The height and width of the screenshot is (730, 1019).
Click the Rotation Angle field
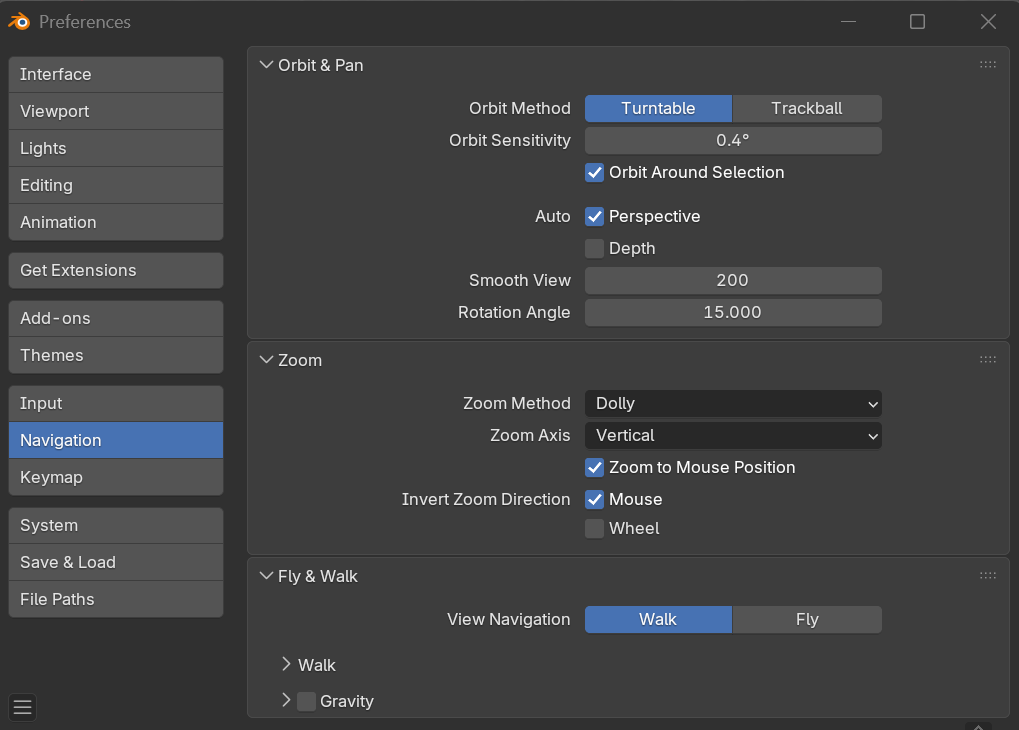733,312
